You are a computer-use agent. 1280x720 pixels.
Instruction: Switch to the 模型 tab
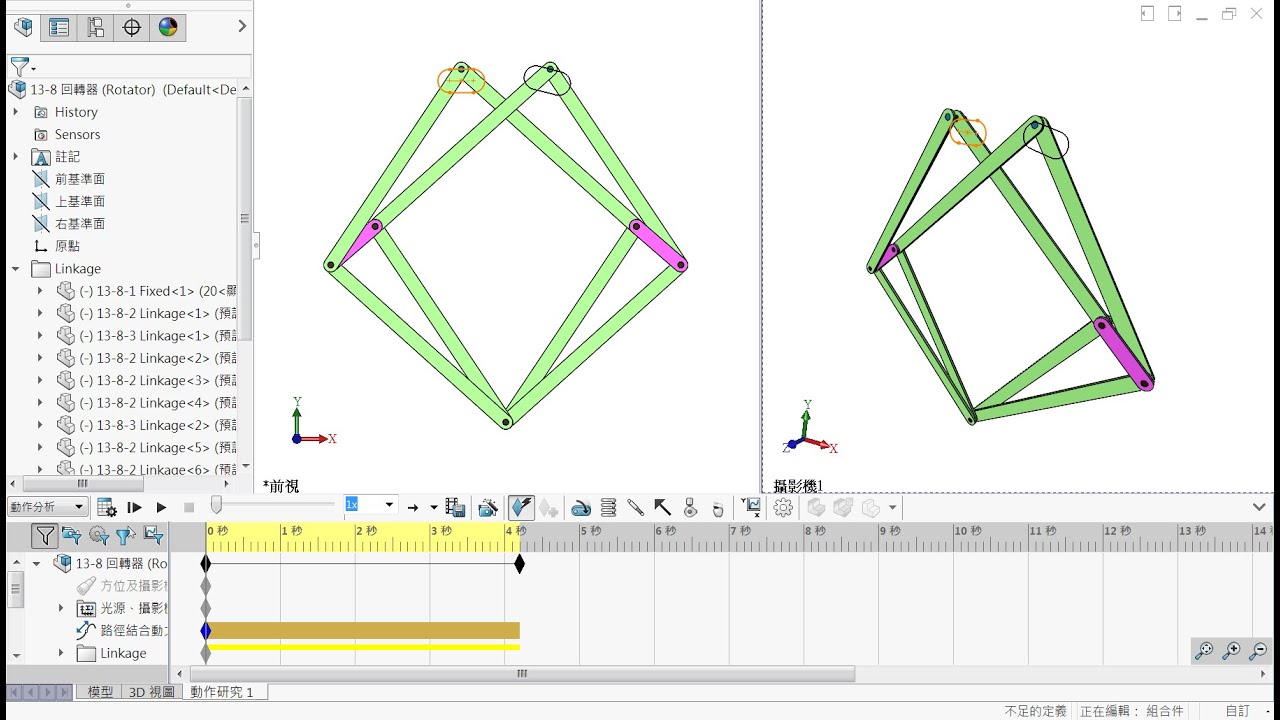coord(100,692)
